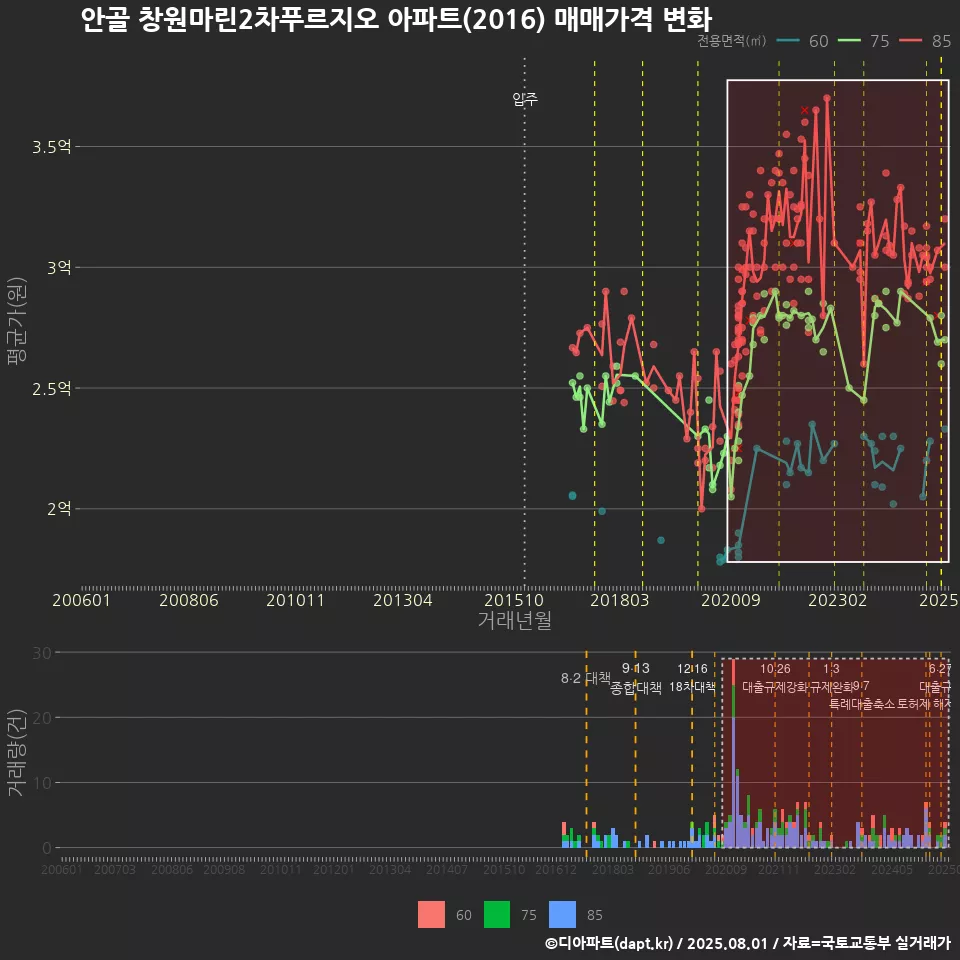The height and width of the screenshot is (960, 960).
Task: Click the 10·26 date annotation
Action: click(x=775, y=669)
